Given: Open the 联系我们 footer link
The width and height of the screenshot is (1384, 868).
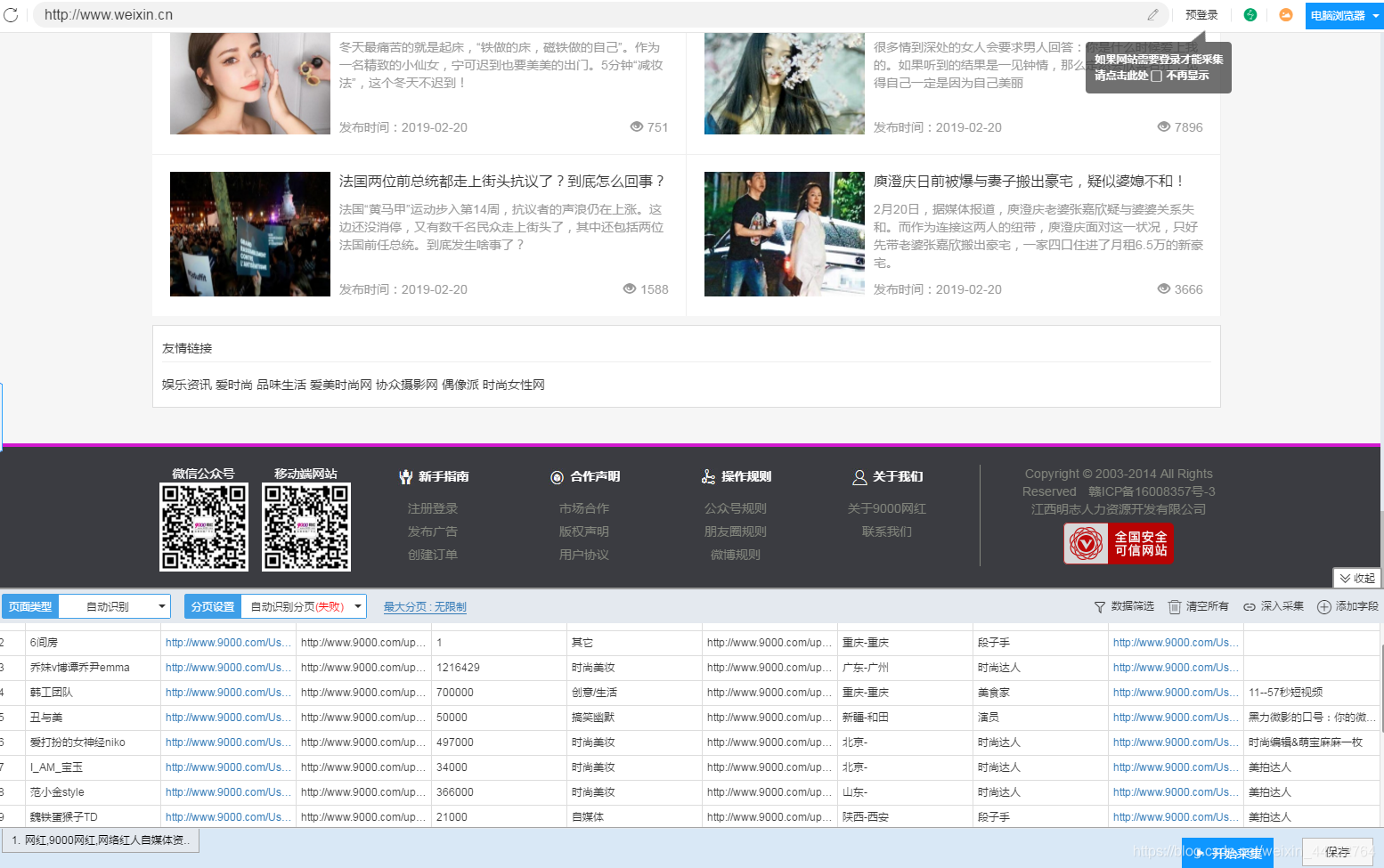Looking at the screenshot, I should tap(887, 531).
